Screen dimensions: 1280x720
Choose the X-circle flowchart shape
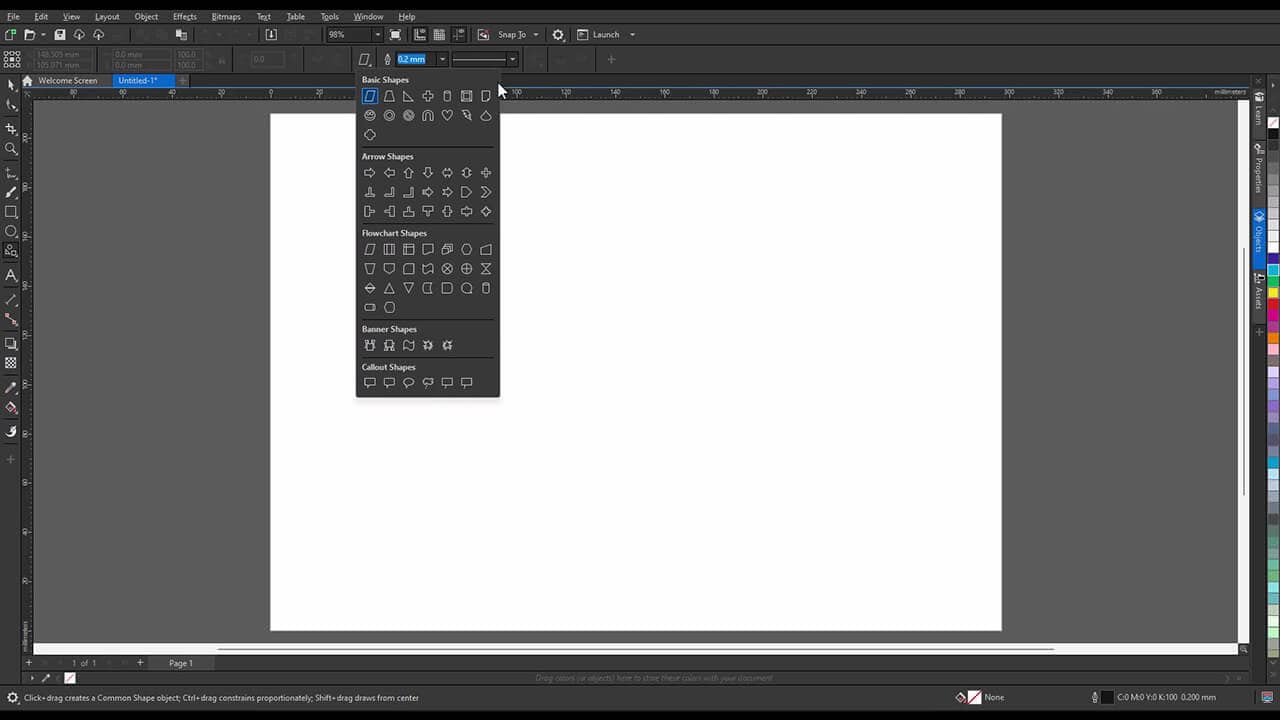pos(447,269)
